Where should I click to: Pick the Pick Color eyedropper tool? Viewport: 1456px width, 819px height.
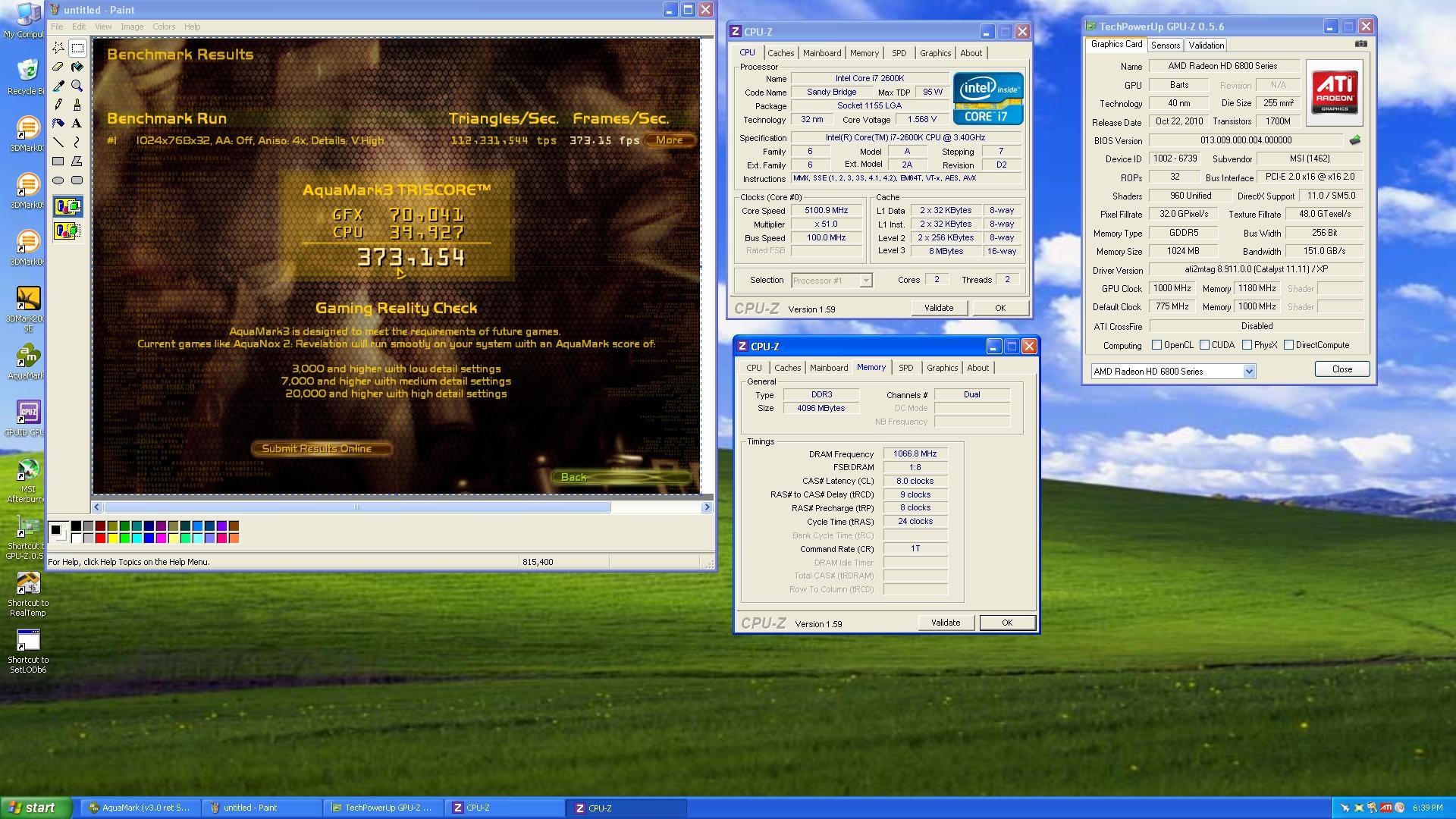coord(58,86)
